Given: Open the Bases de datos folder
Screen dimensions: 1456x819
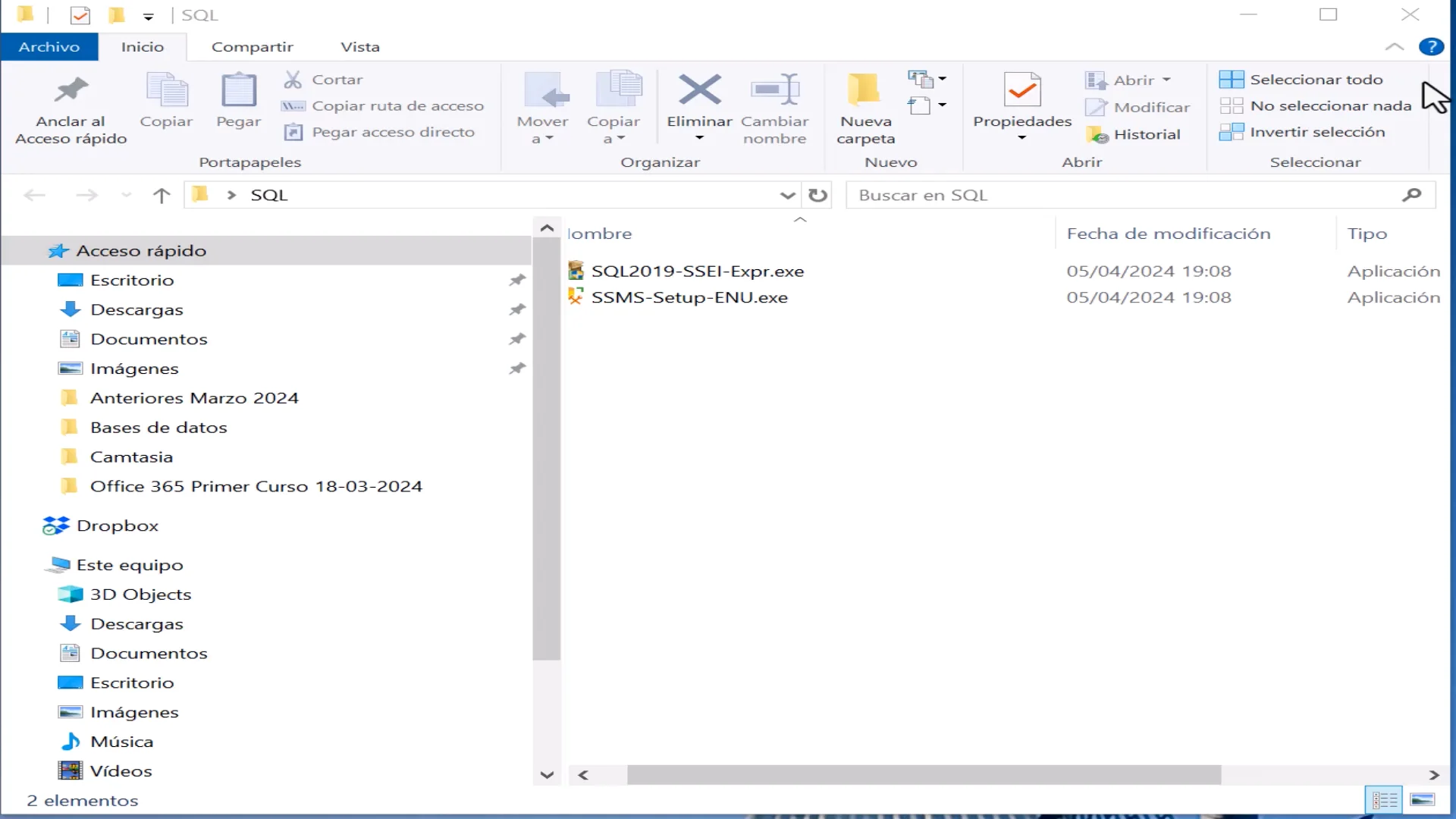Looking at the screenshot, I should (158, 427).
